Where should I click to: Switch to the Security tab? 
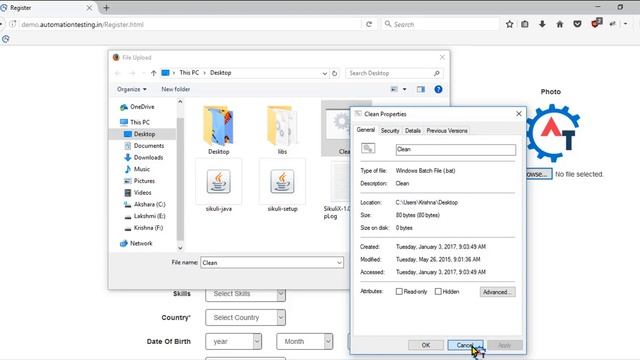[390, 131]
